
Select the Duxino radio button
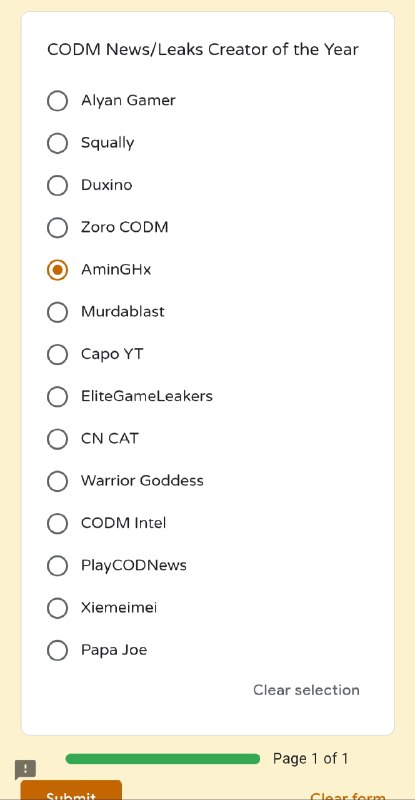point(57,185)
